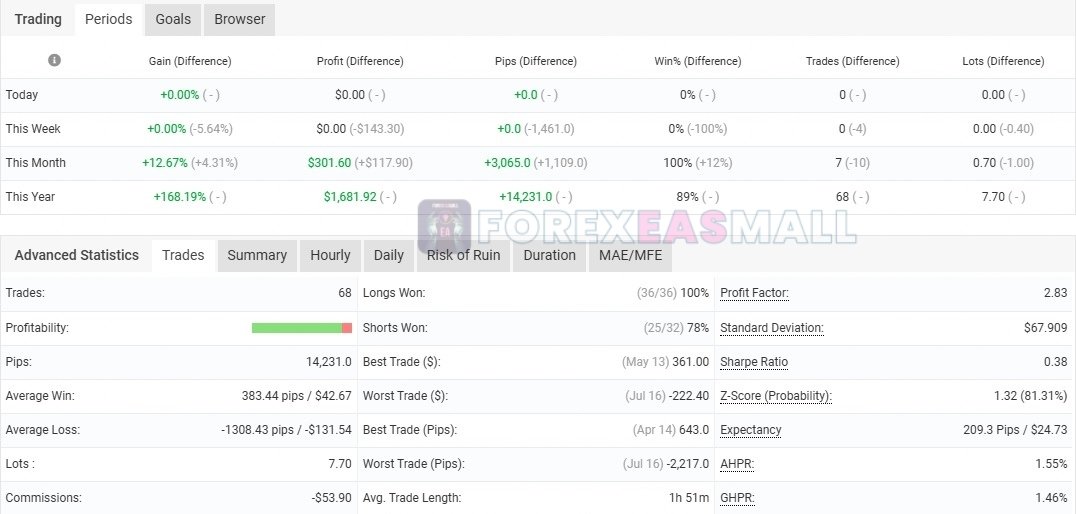Open the Summary statistics tab
1076x514 pixels.
(x=257, y=255)
